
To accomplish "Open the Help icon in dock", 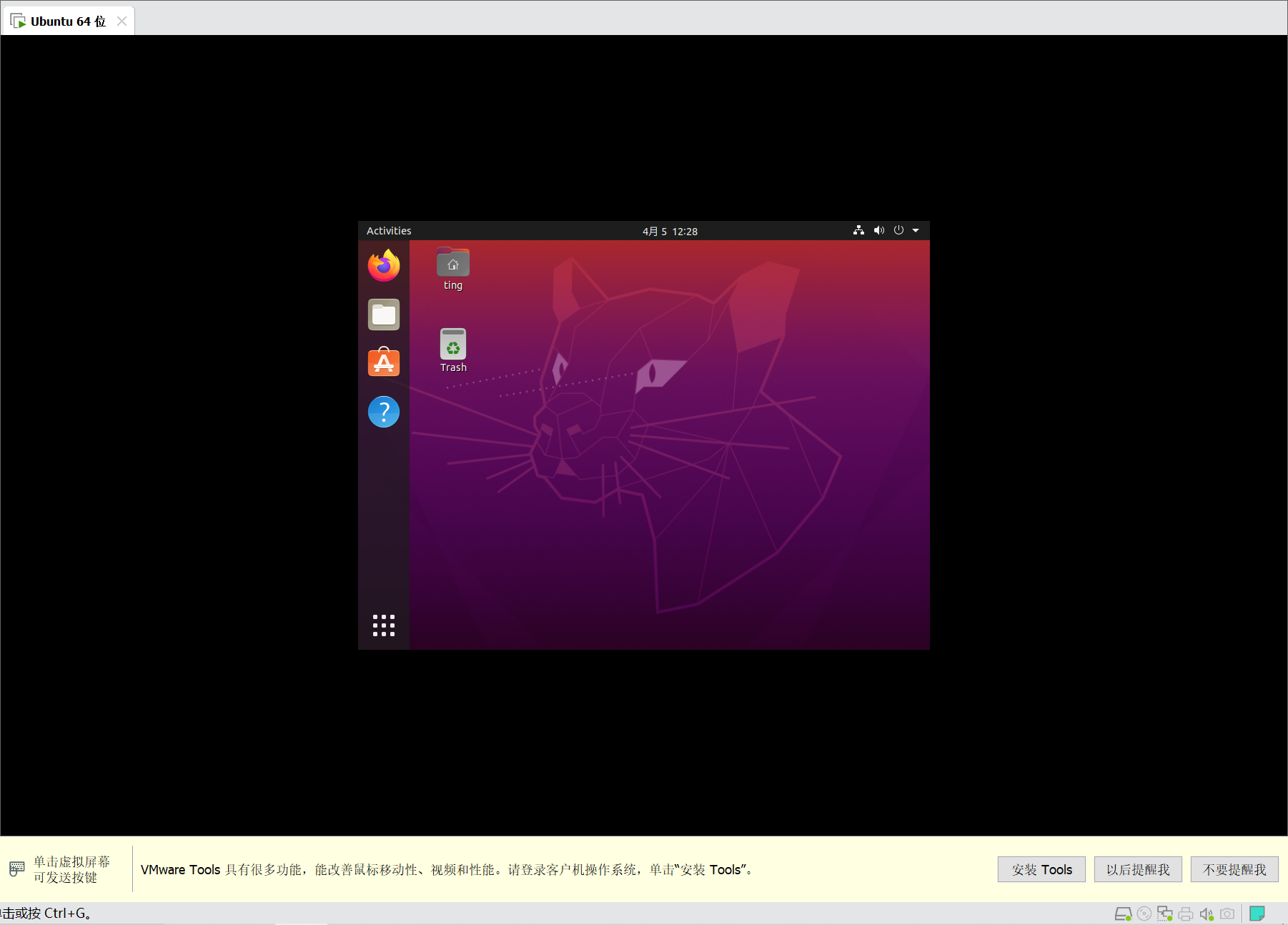I will 384,412.
